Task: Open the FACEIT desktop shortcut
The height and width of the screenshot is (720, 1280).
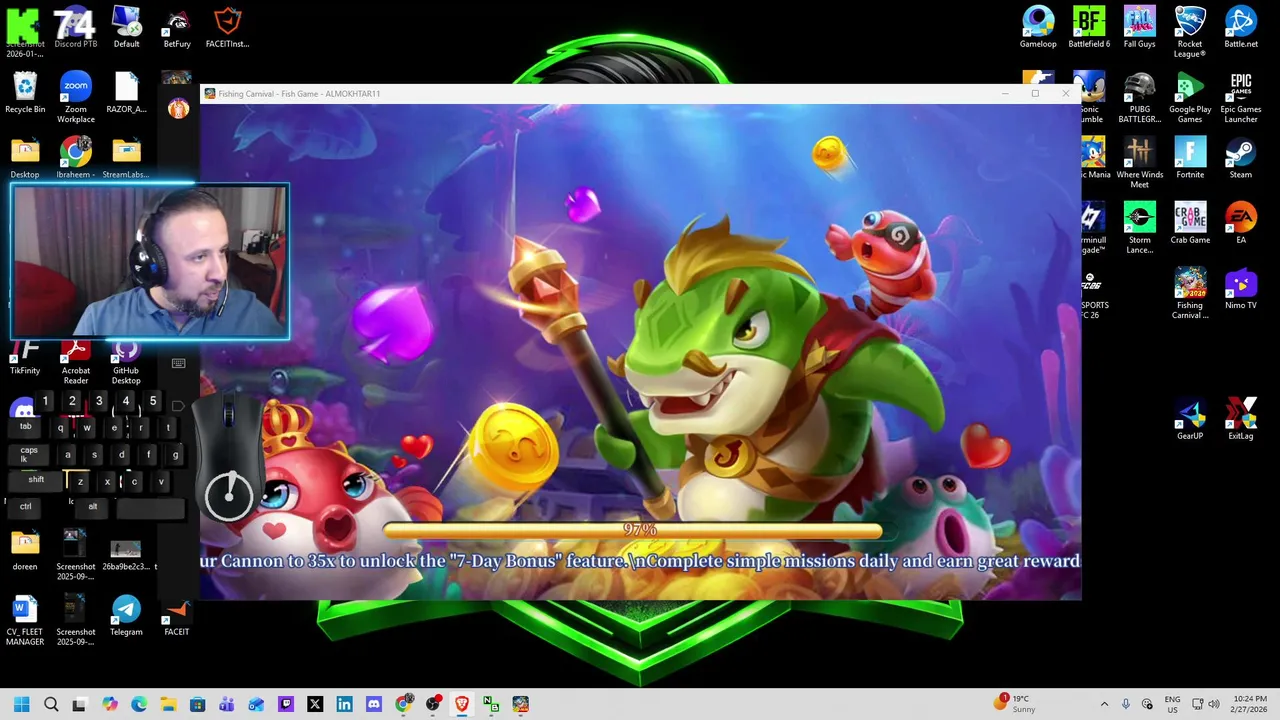Action: 177,615
